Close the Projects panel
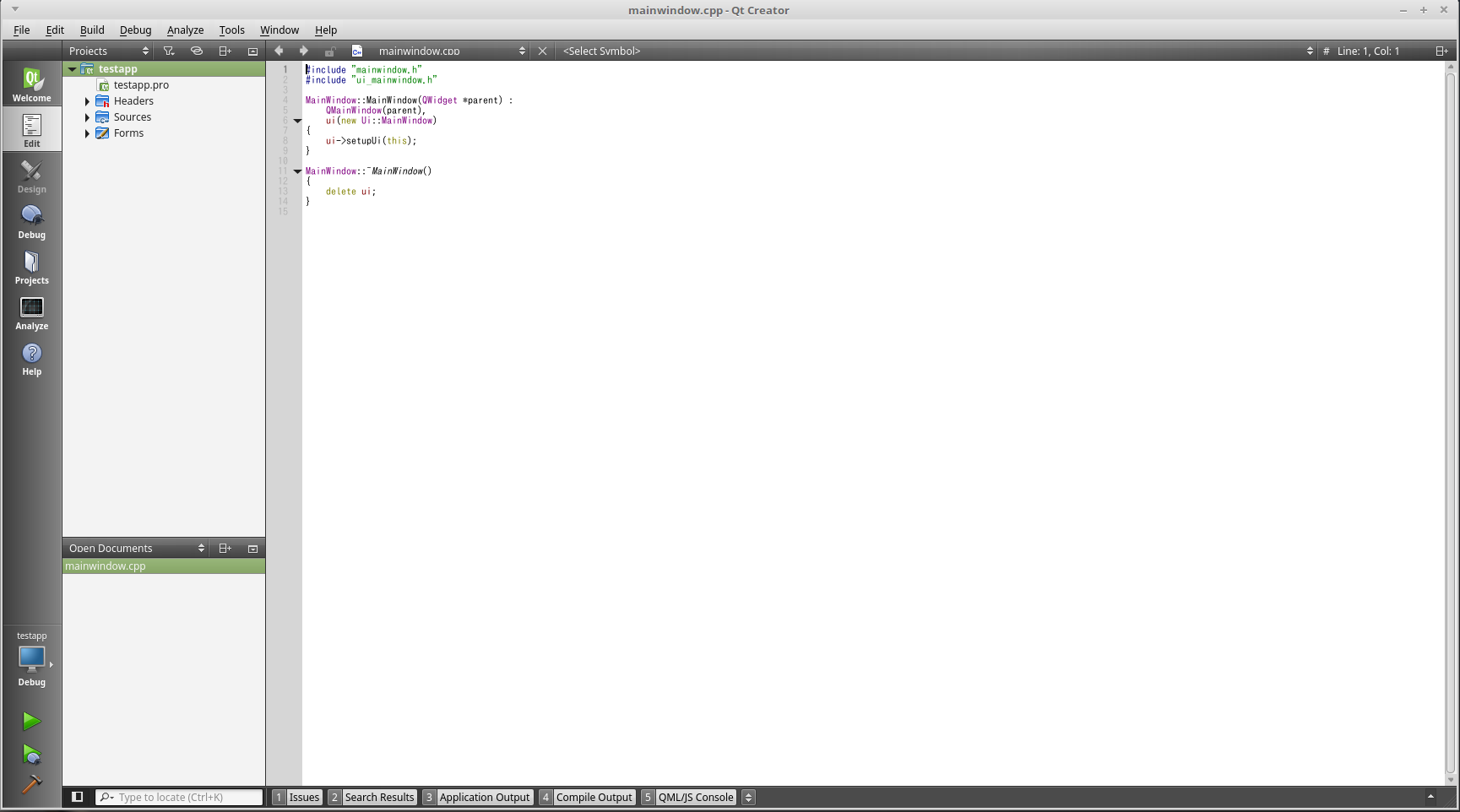This screenshot has height=812, width=1460. [x=252, y=51]
